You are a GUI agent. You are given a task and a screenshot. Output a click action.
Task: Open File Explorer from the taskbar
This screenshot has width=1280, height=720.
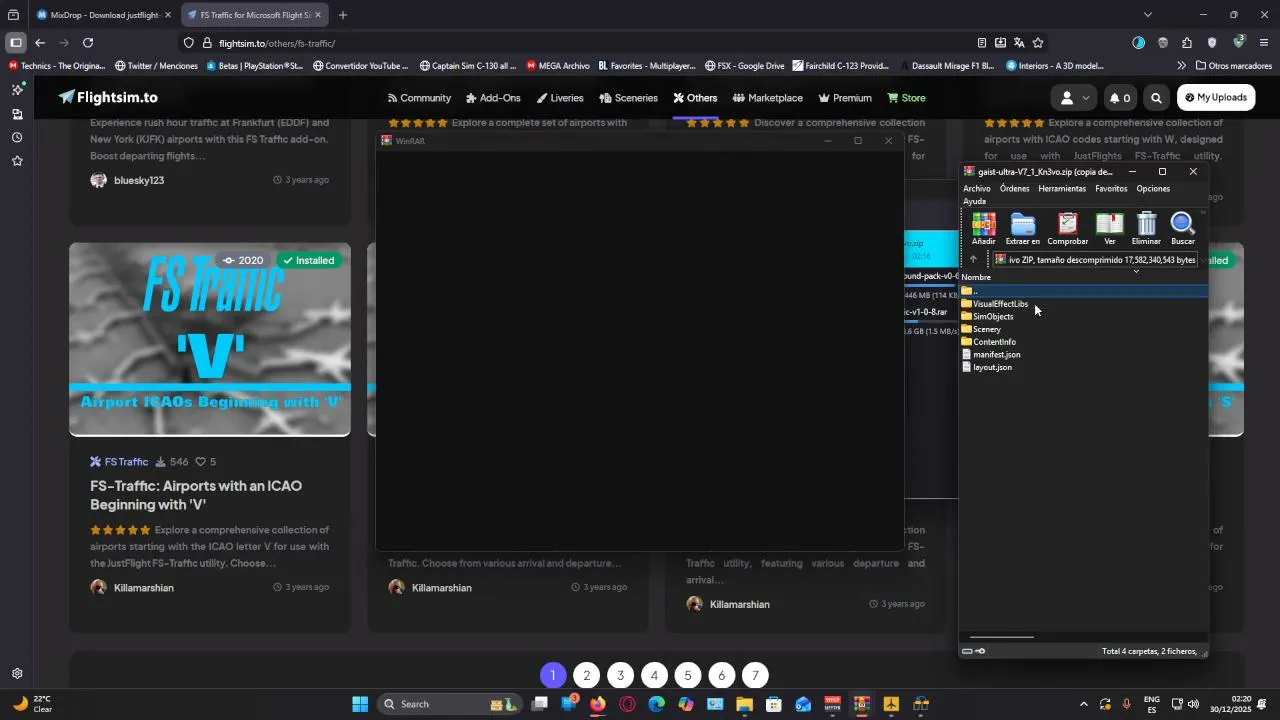[744, 704]
